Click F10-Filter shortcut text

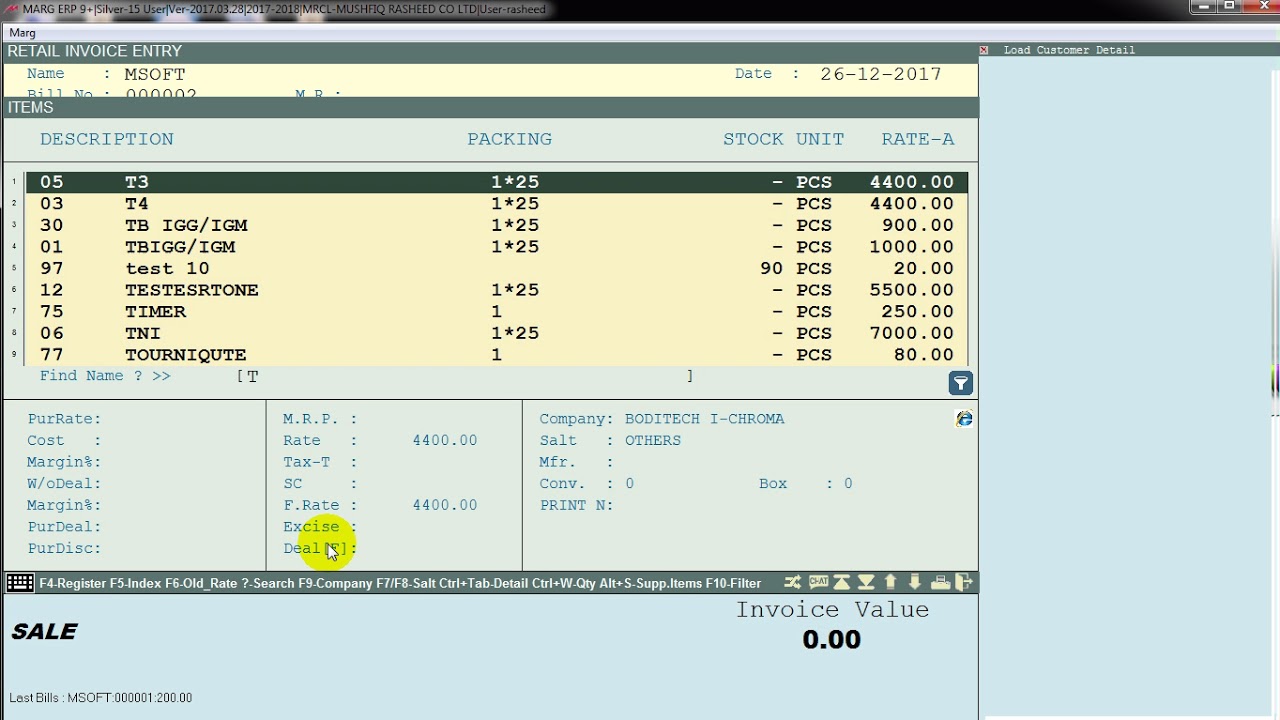[x=733, y=583]
